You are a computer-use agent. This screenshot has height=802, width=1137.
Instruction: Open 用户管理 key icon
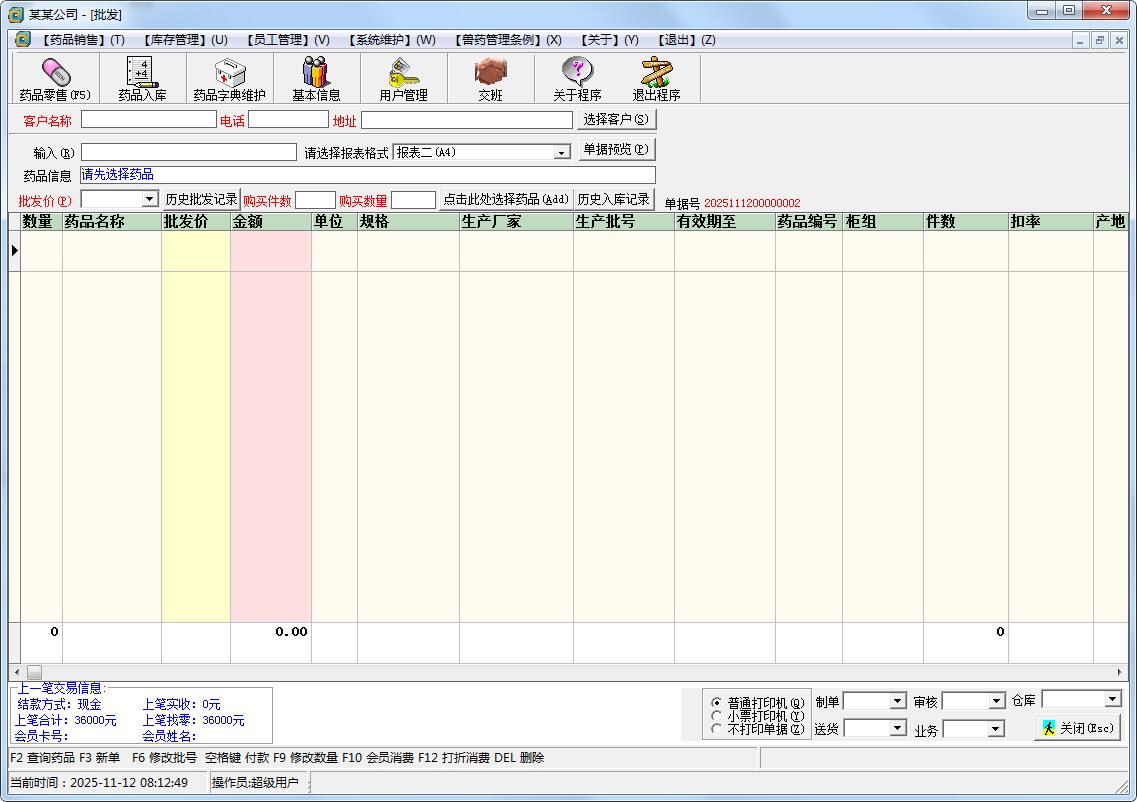pyautogui.click(x=403, y=78)
